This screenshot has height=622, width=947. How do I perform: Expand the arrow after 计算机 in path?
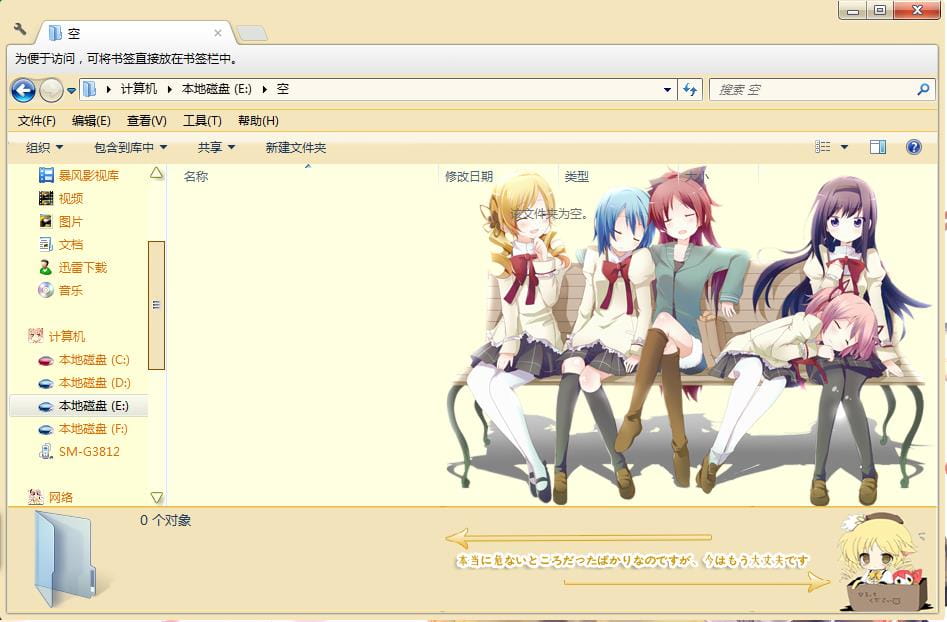pos(170,89)
